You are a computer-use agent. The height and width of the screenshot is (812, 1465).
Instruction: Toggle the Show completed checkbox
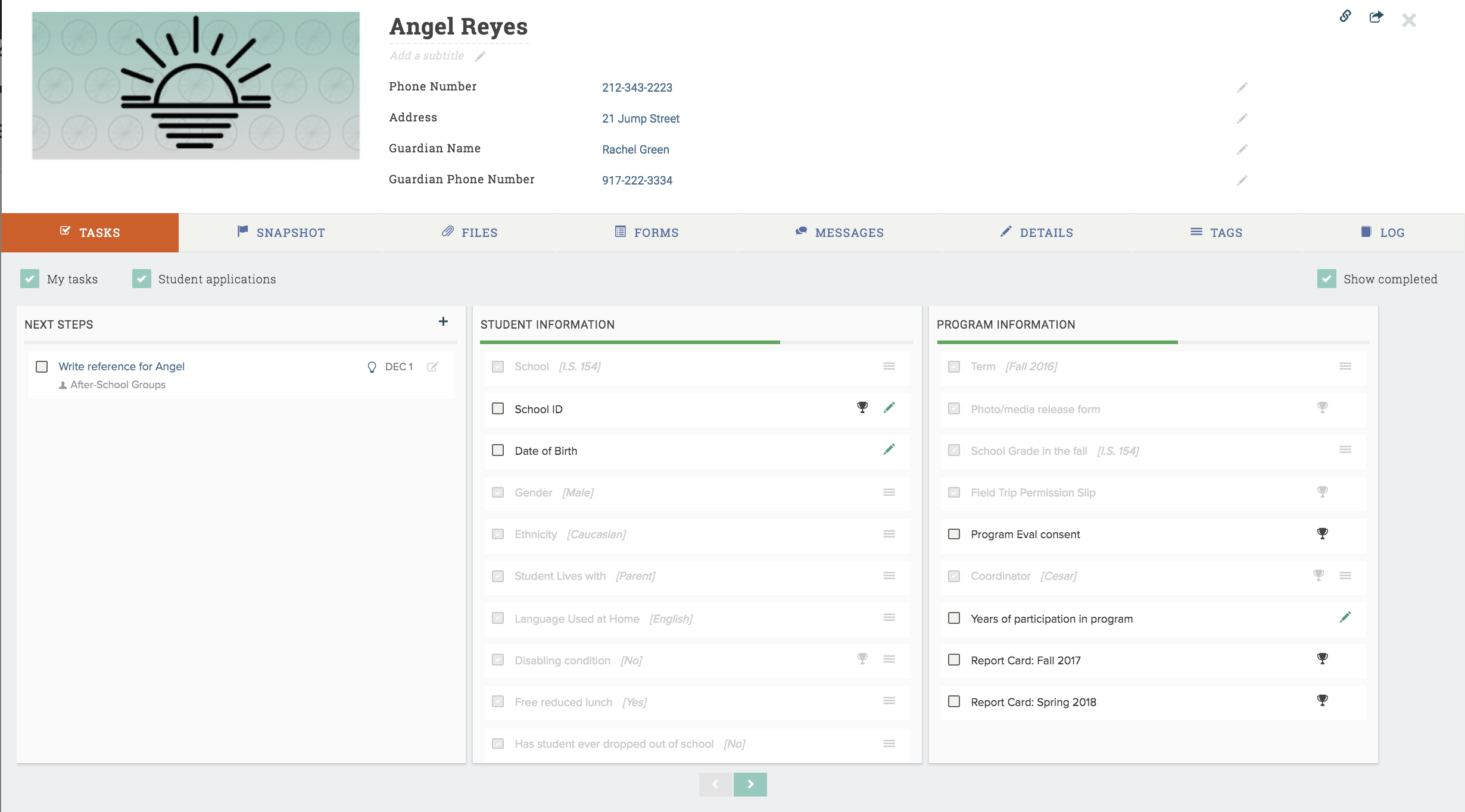point(1326,279)
